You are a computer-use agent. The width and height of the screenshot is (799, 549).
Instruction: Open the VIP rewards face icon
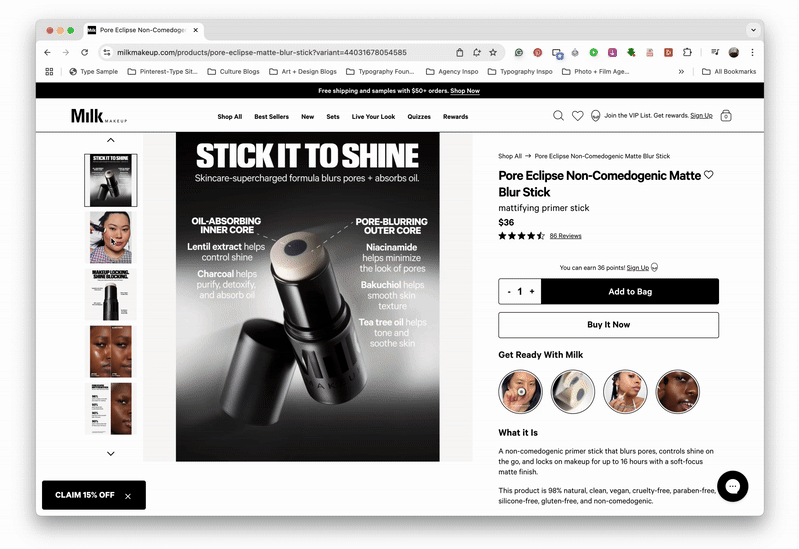pyautogui.click(x=595, y=116)
